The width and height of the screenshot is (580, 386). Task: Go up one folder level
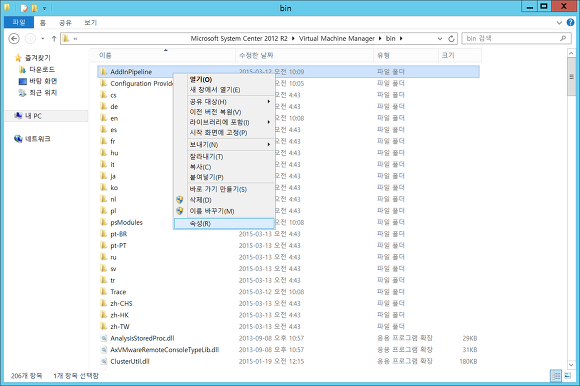[54, 38]
